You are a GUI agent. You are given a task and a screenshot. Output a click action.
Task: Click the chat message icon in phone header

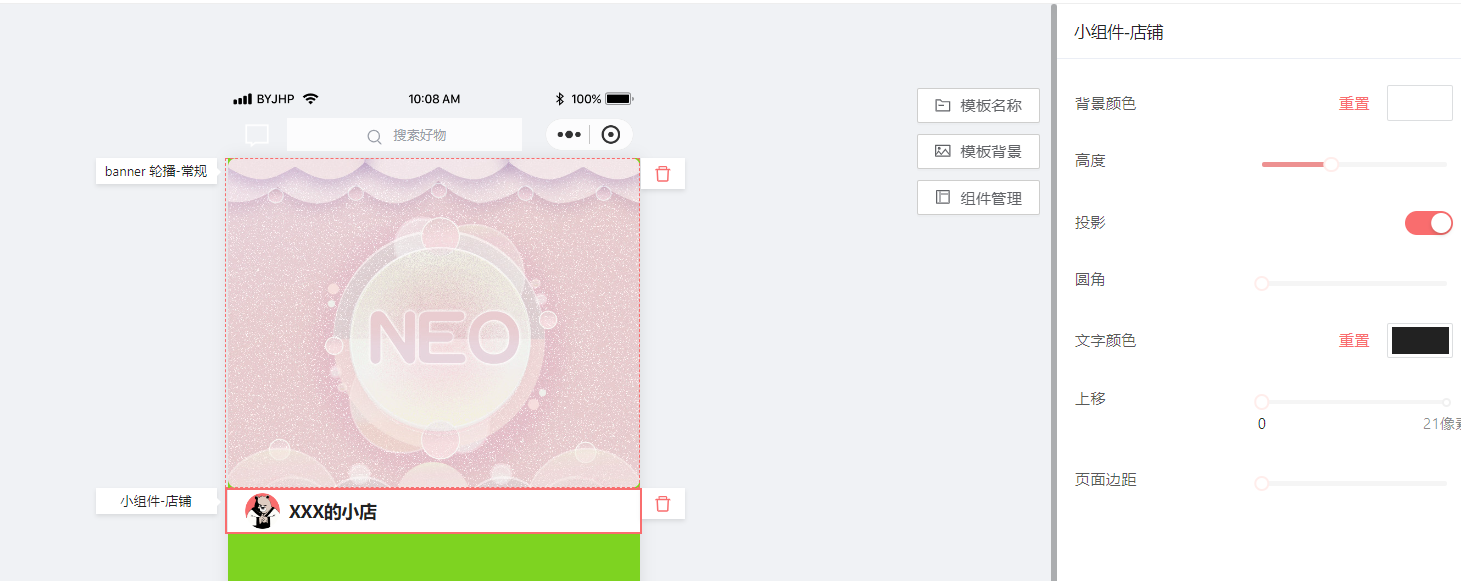pos(257,135)
